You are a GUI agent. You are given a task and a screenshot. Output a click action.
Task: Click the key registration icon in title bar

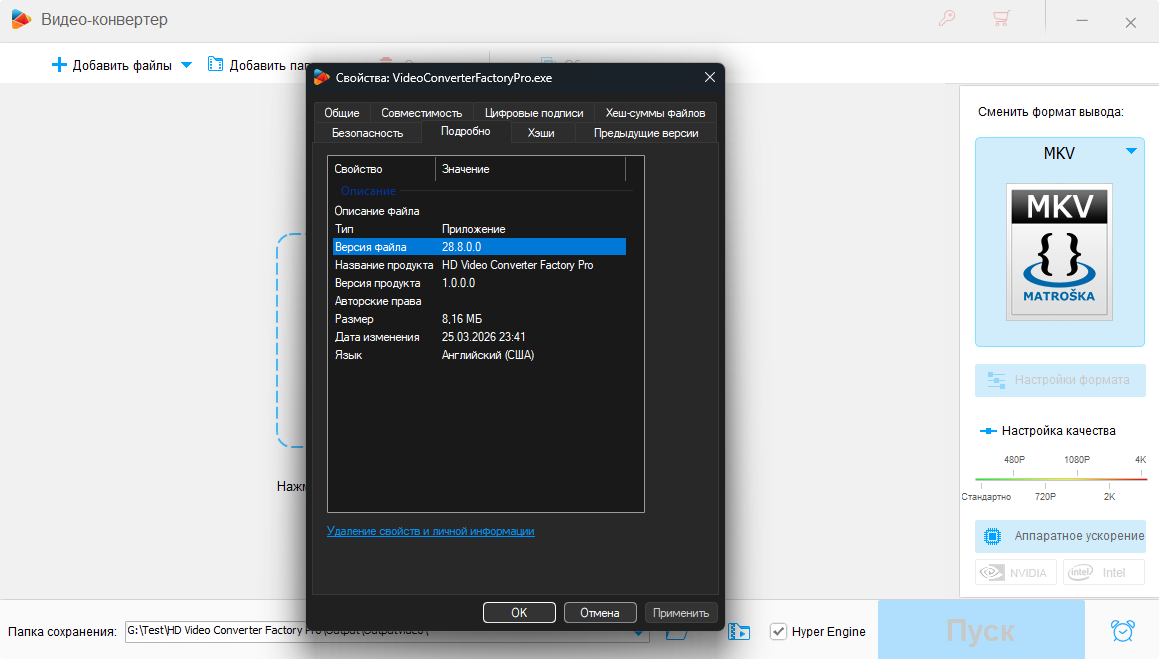click(947, 19)
